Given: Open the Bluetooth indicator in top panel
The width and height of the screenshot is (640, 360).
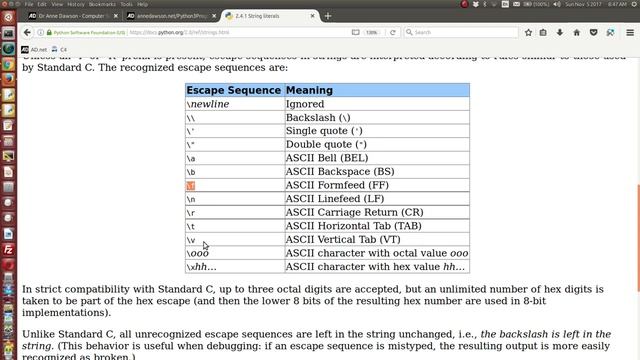Looking at the screenshot, I should (485, 4).
